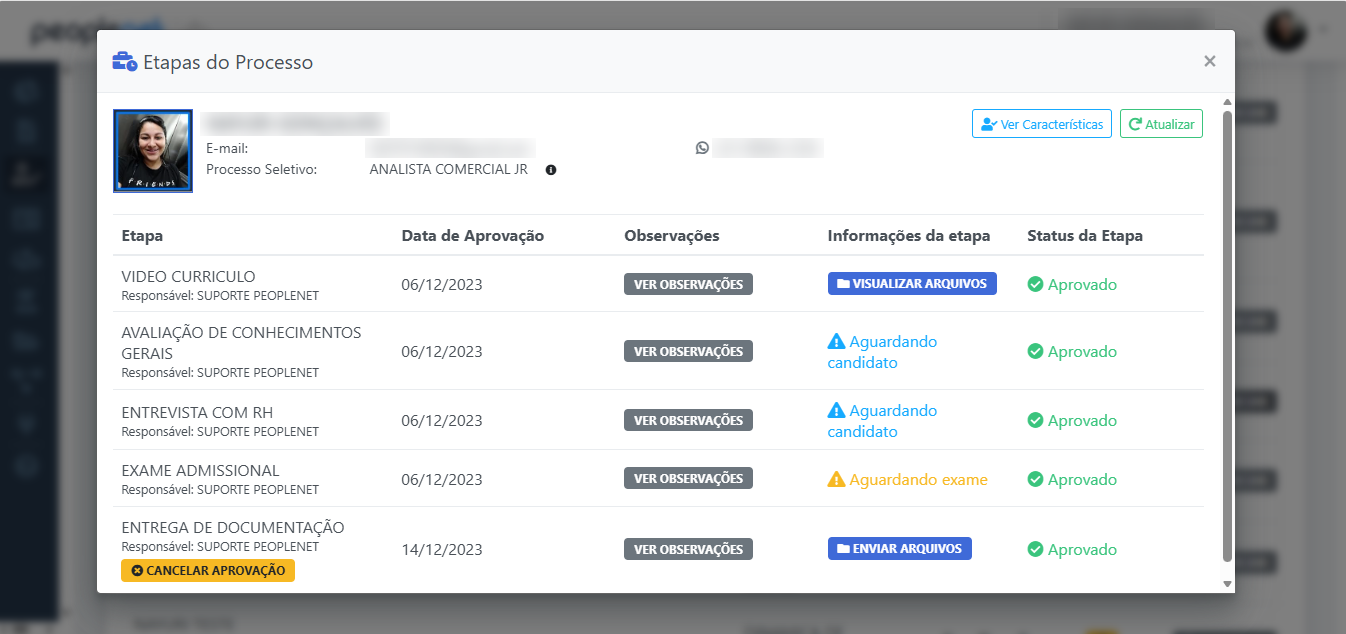Open Ver Características
1346x634 pixels.
pos(1042,124)
